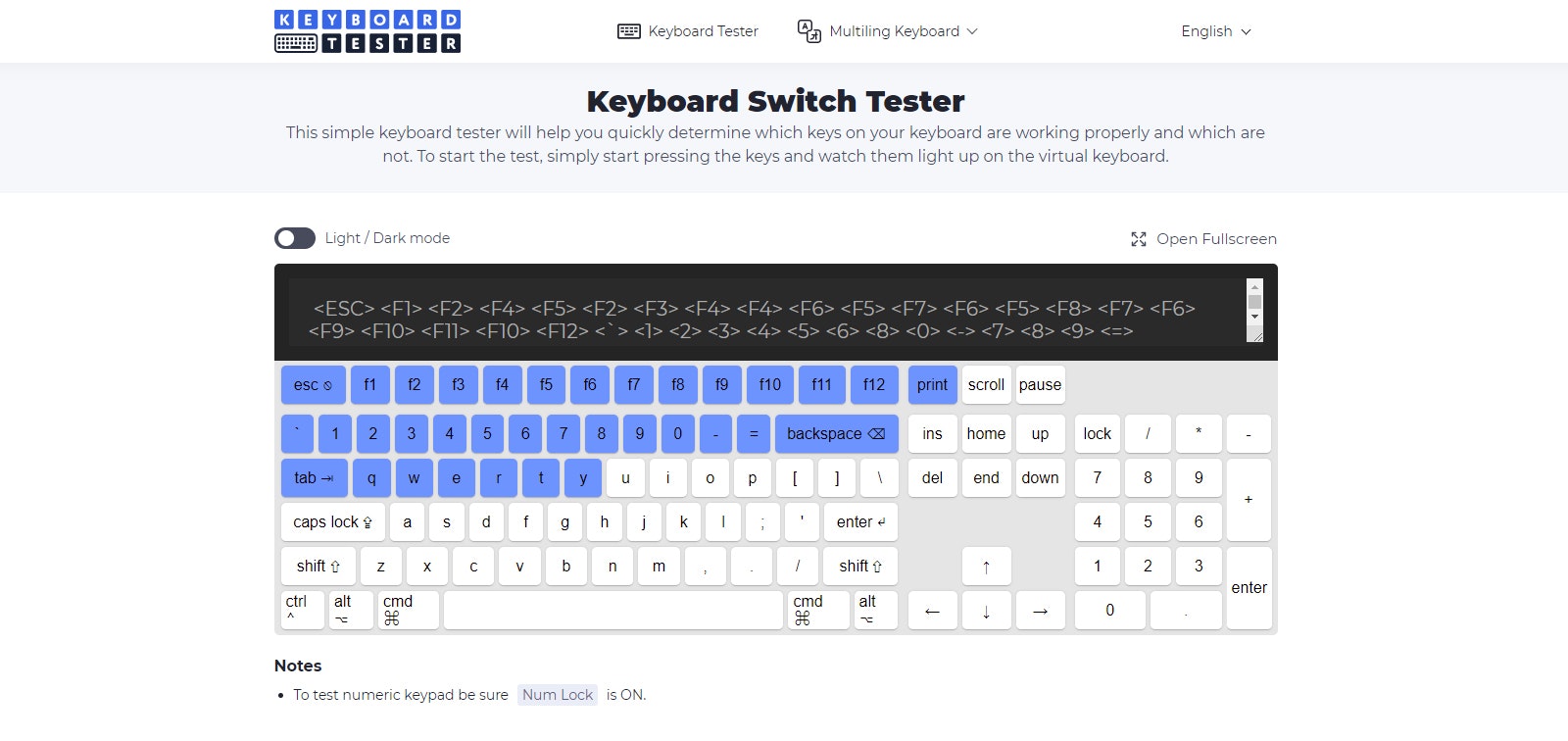This screenshot has width=1568, height=741.
Task: Click the ctrl key
Action: pyautogui.click(x=302, y=610)
